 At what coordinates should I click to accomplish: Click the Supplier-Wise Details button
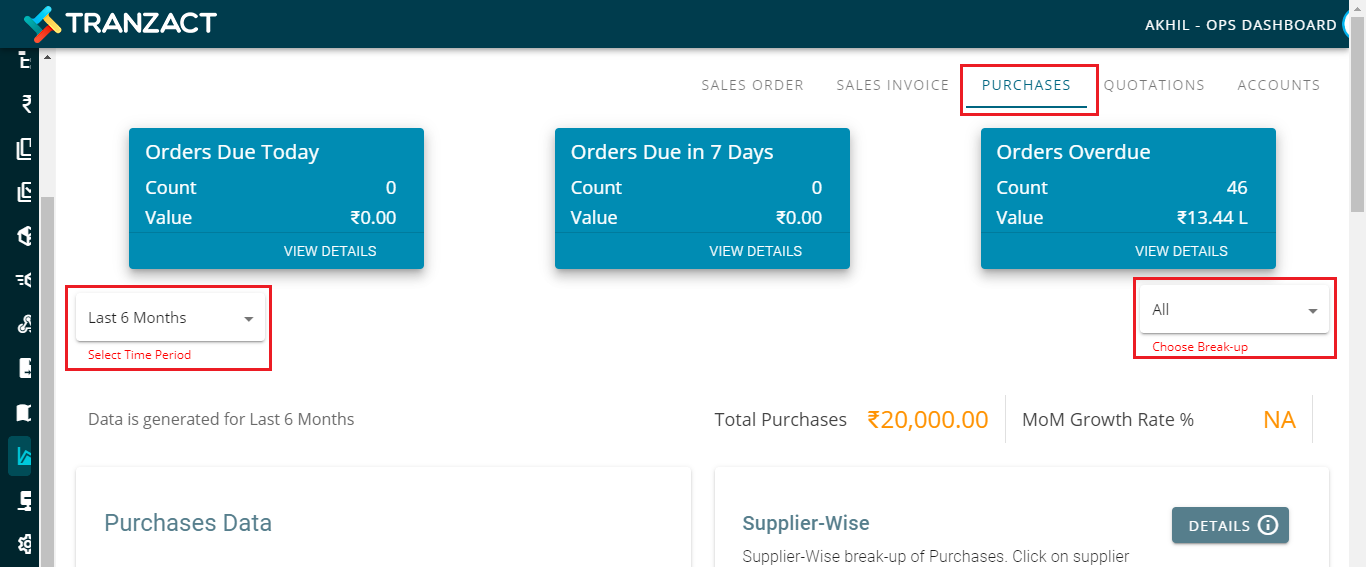coord(1230,525)
